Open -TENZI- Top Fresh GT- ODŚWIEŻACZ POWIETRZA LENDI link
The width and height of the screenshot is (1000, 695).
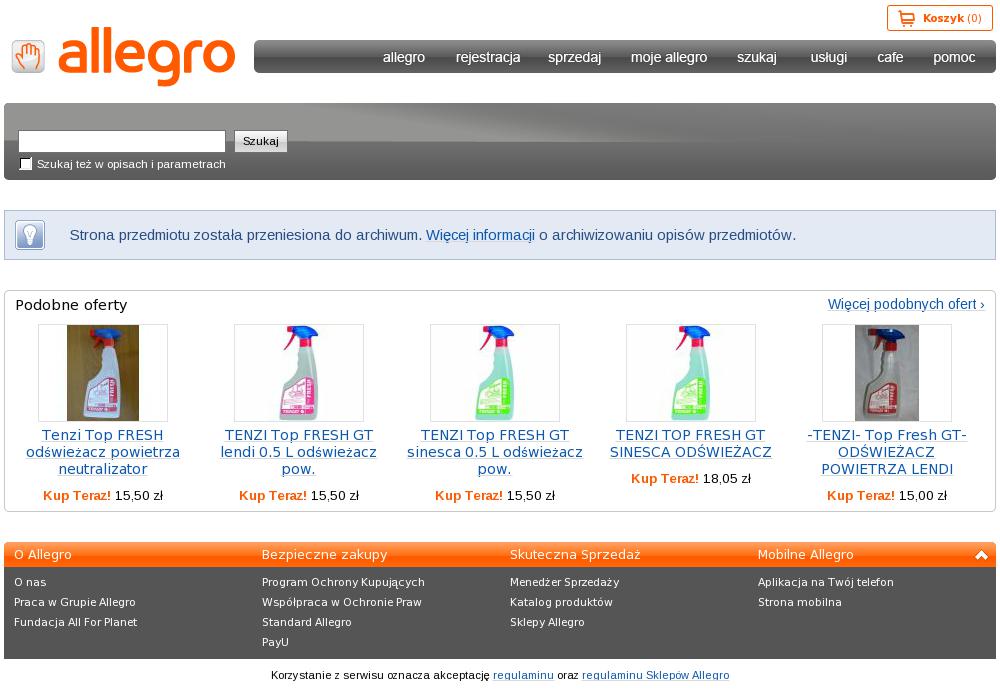click(x=886, y=452)
